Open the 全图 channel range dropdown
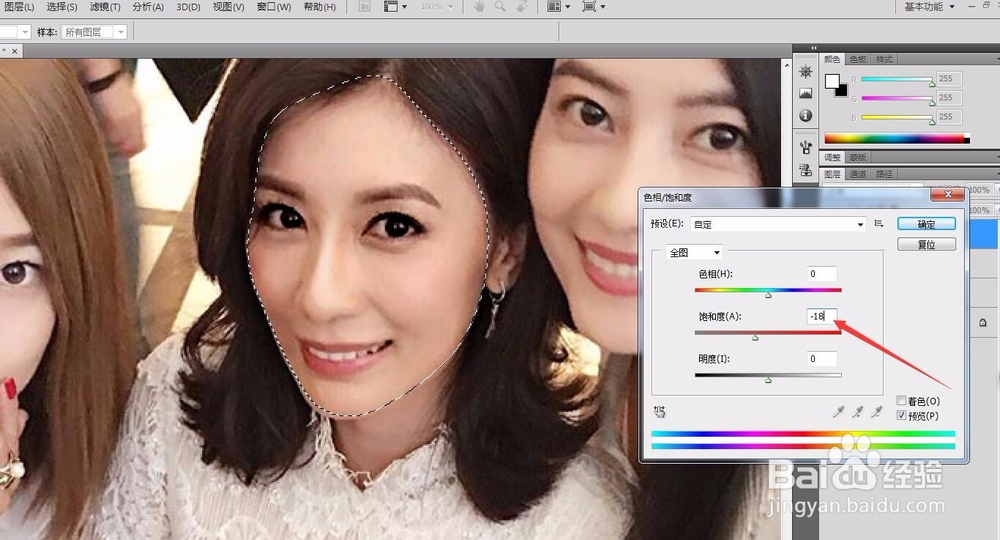Screen dimensions: 1000x540 coord(695,252)
